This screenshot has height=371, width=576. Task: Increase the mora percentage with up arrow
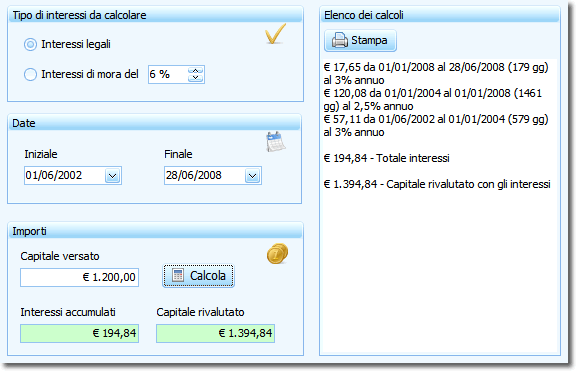pos(195,71)
